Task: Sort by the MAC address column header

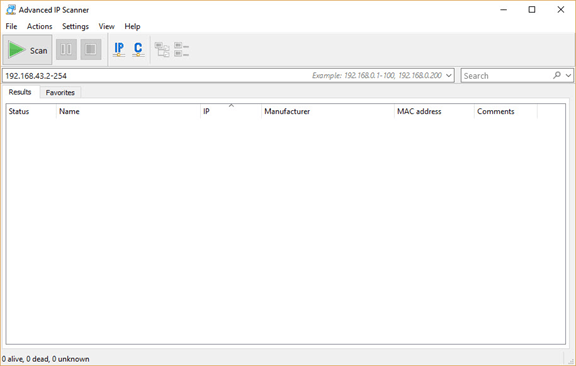Action: tap(434, 111)
